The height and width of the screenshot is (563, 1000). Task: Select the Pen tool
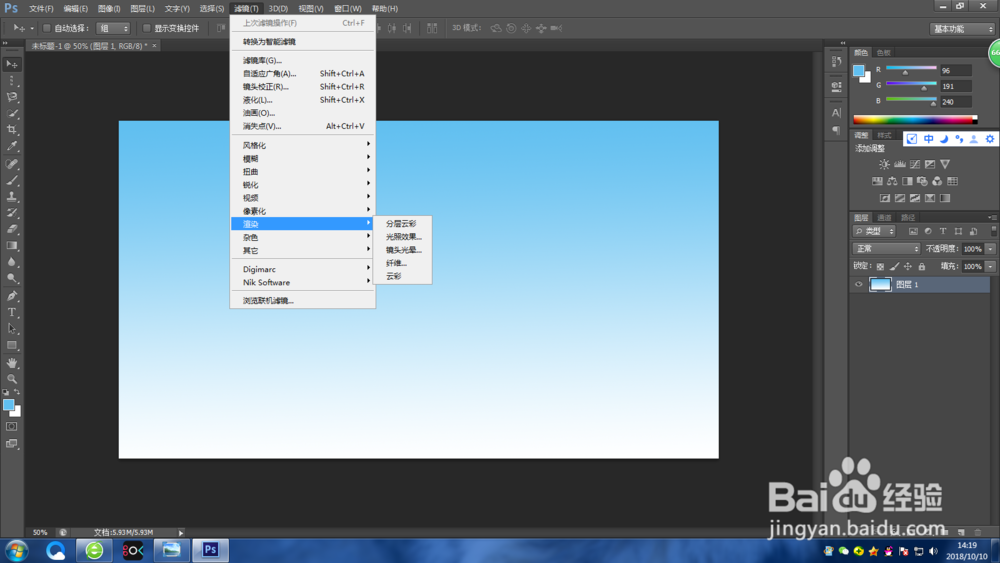pyautogui.click(x=12, y=296)
